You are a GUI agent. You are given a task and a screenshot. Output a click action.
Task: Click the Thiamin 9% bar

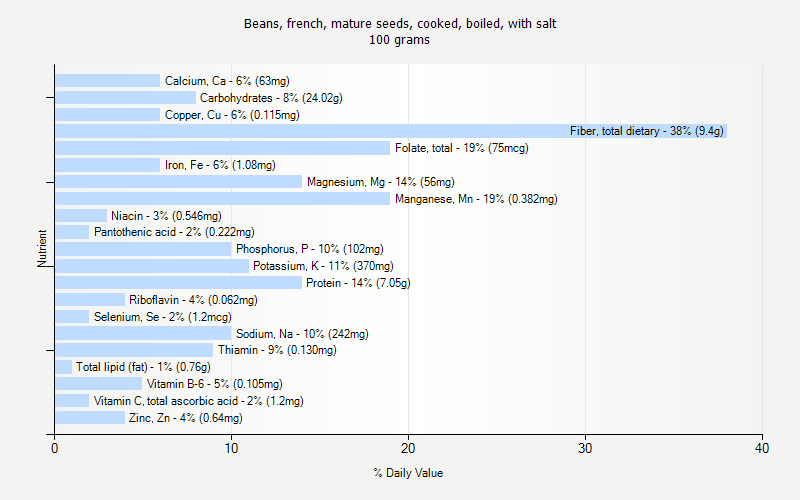(x=133, y=350)
